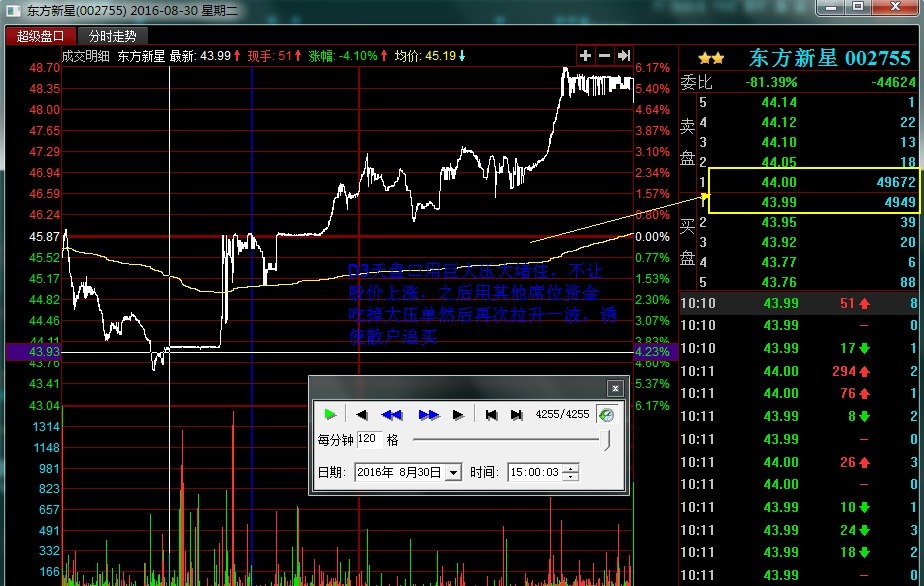The height and width of the screenshot is (586, 924).
Task: Step forward one tick with black right arrow
Action: [458, 414]
